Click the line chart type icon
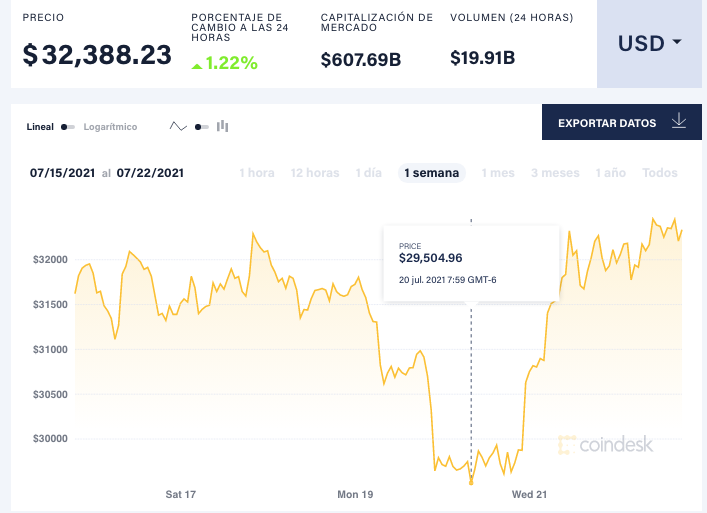 point(178,127)
